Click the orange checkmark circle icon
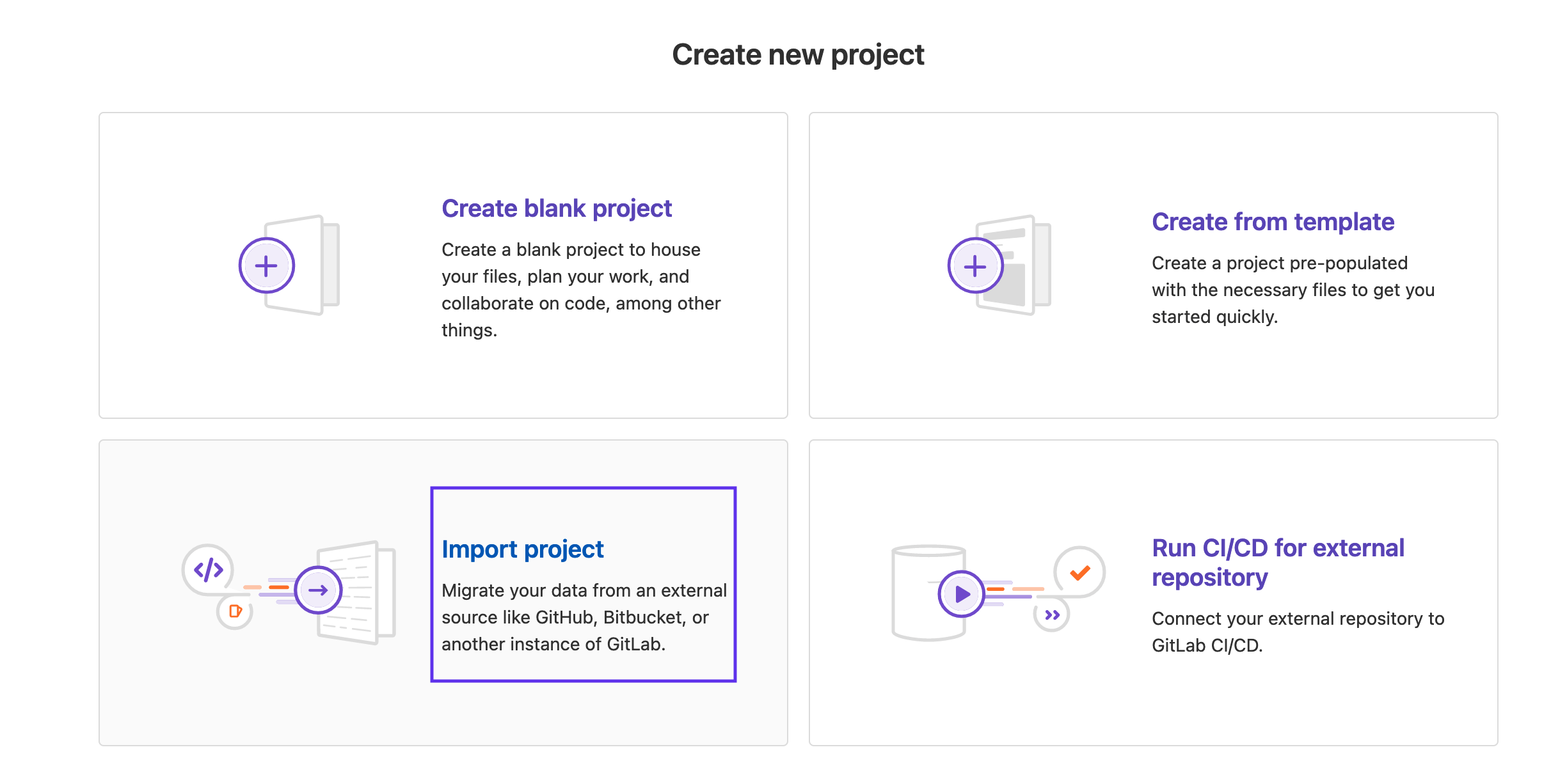 (x=1079, y=572)
